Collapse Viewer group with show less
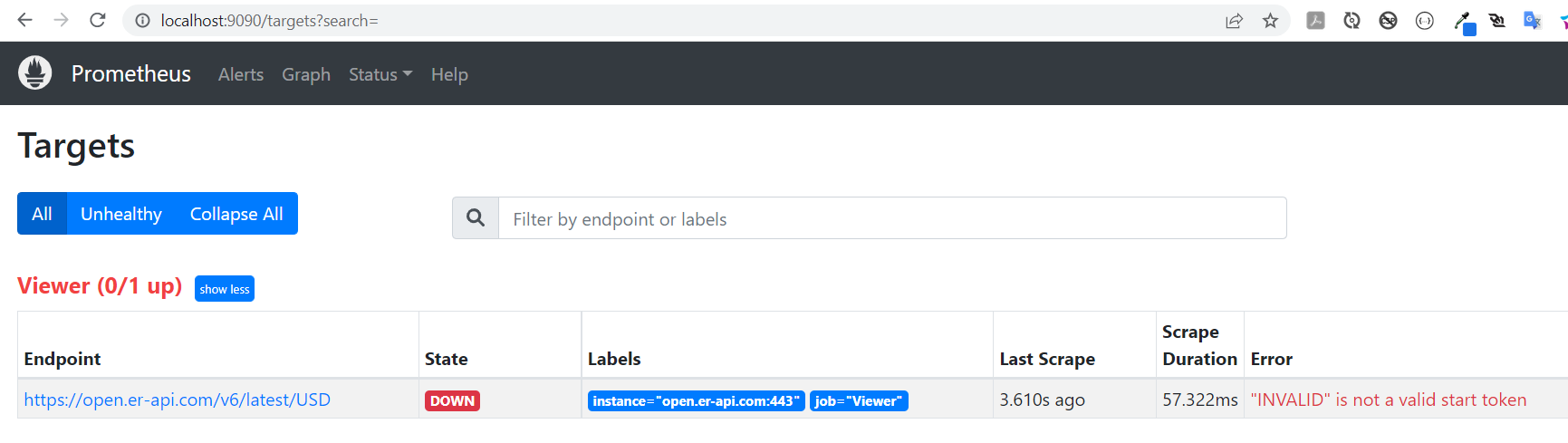The image size is (1568, 443). (225, 289)
